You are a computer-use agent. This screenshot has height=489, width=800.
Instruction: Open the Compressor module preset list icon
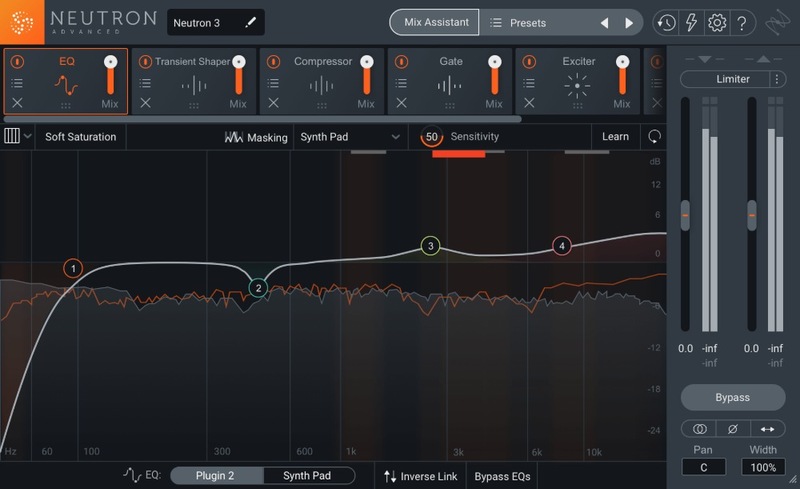pos(273,83)
